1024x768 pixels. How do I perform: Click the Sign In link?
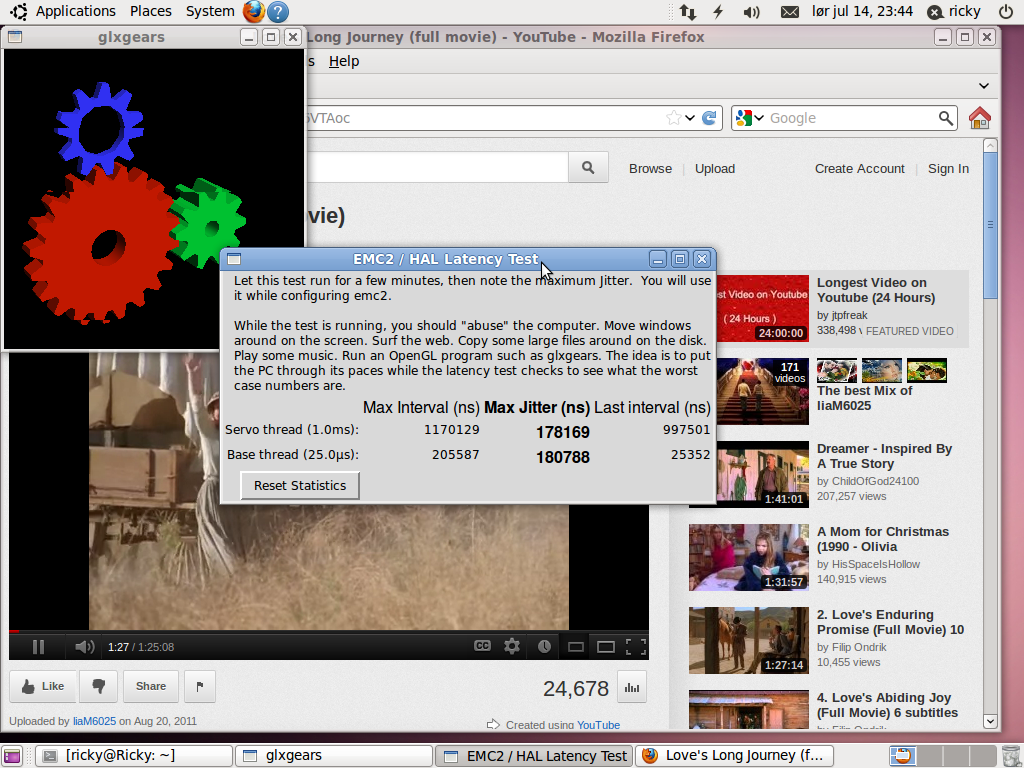pos(948,168)
